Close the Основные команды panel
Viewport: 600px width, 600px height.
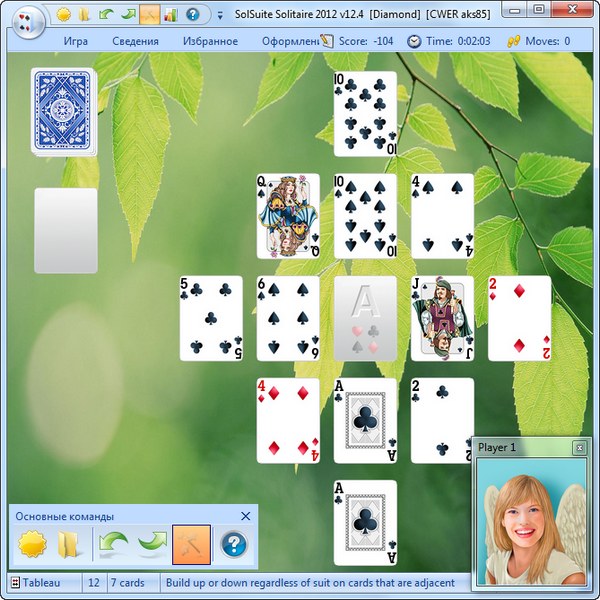(246, 516)
